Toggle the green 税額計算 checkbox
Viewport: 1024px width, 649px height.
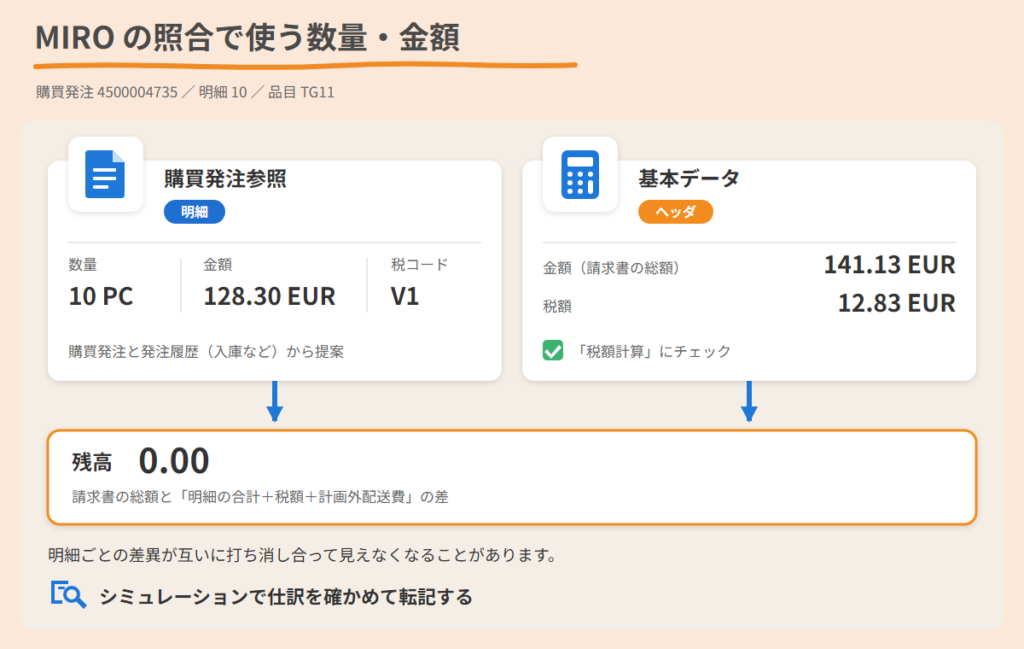point(552,351)
